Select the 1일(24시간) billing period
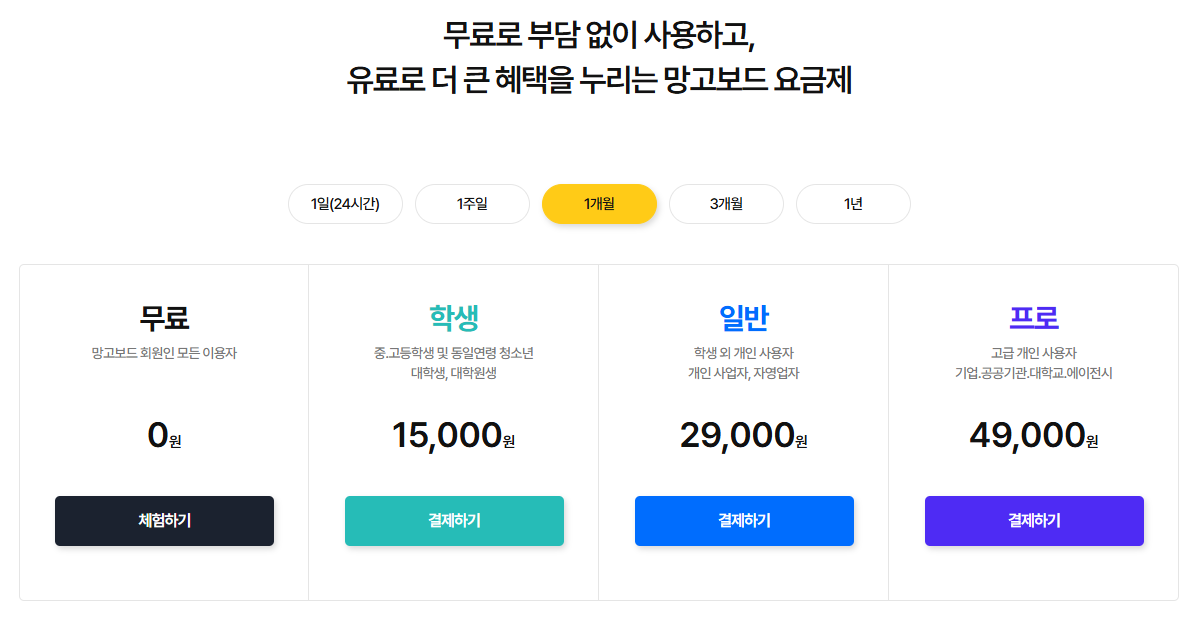Image resolution: width=1201 pixels, height=617 pixels. tap(345, 203)
